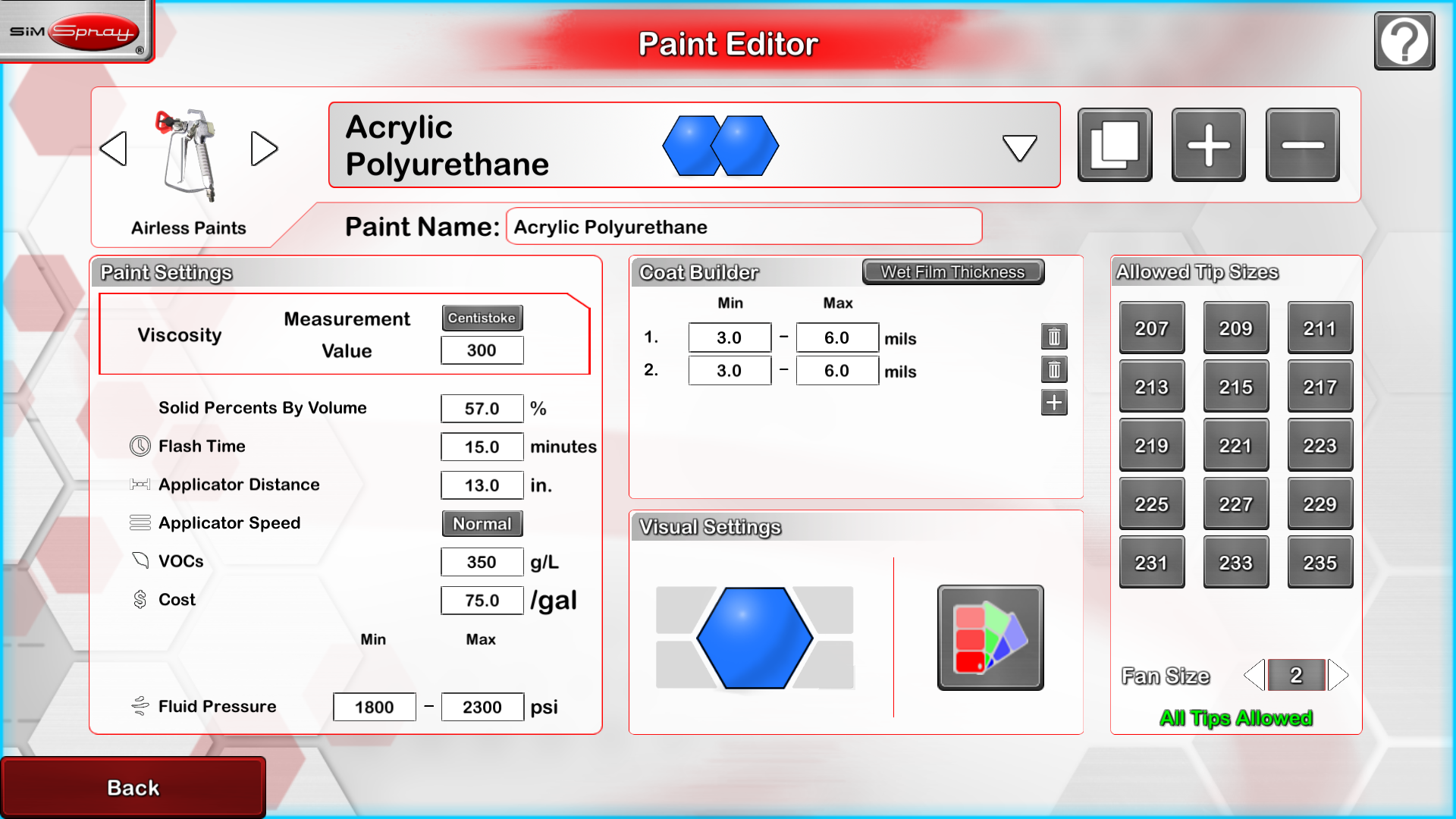
Task: Delete coat 2 with trash icon
Action: 1054,370
